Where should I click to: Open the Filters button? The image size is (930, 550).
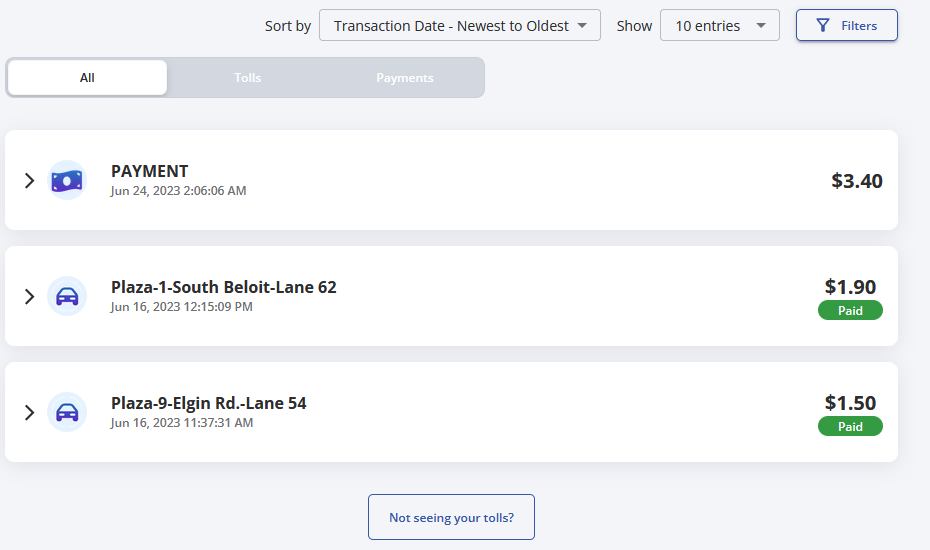(x=846, y=26)
